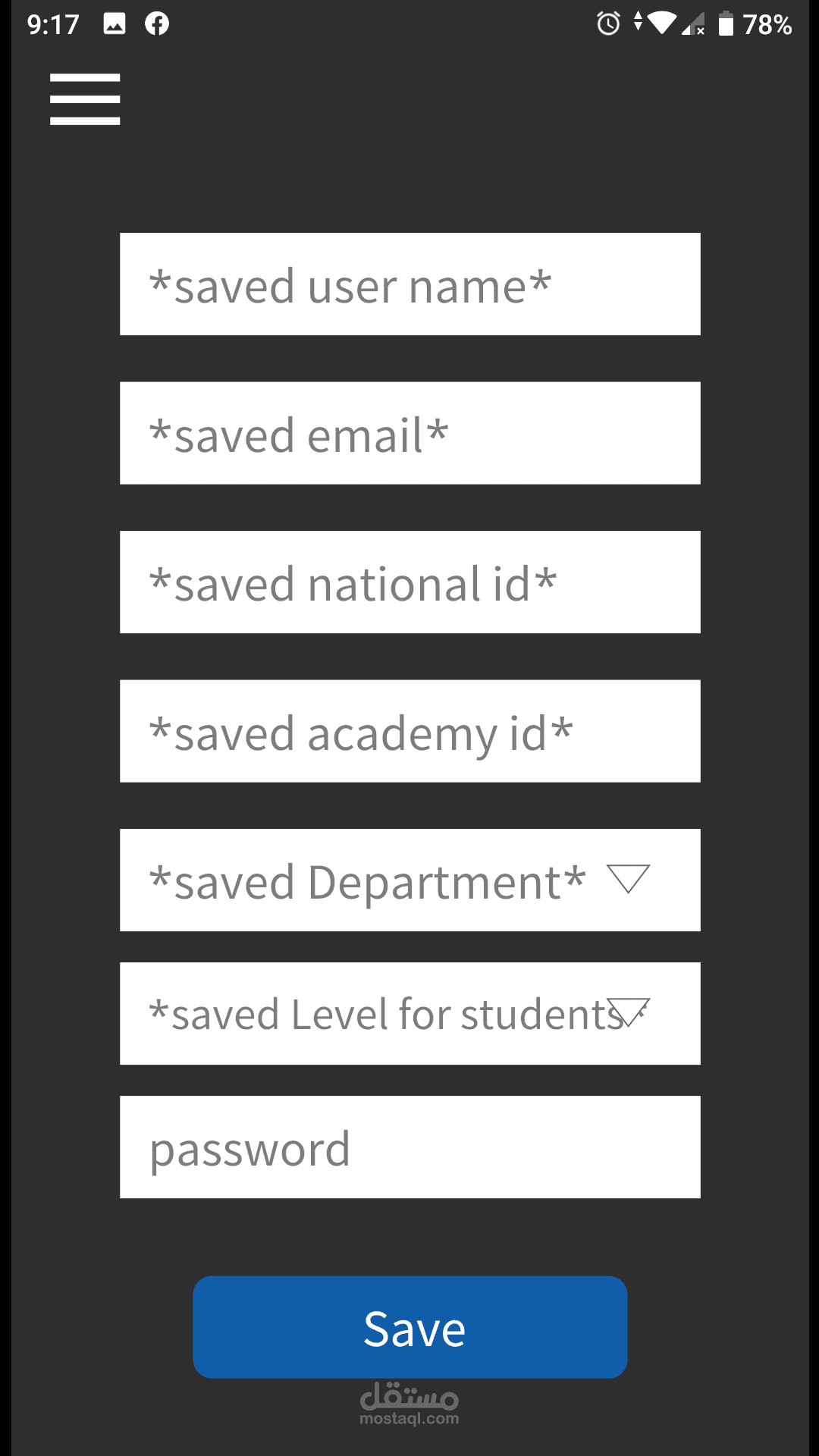819x1456 pixels.
Task: Click the saved national id field
Action: coord(409,582)
